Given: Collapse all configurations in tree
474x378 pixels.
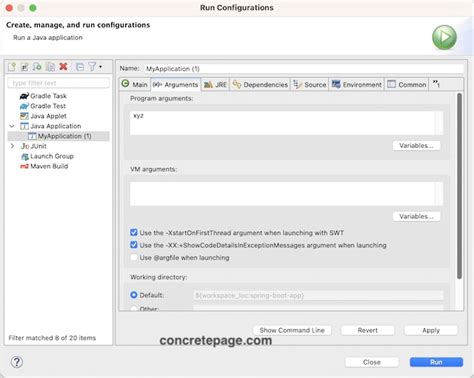Looking at the screenshot, I should pyautogui.click(x=80, y=67).
